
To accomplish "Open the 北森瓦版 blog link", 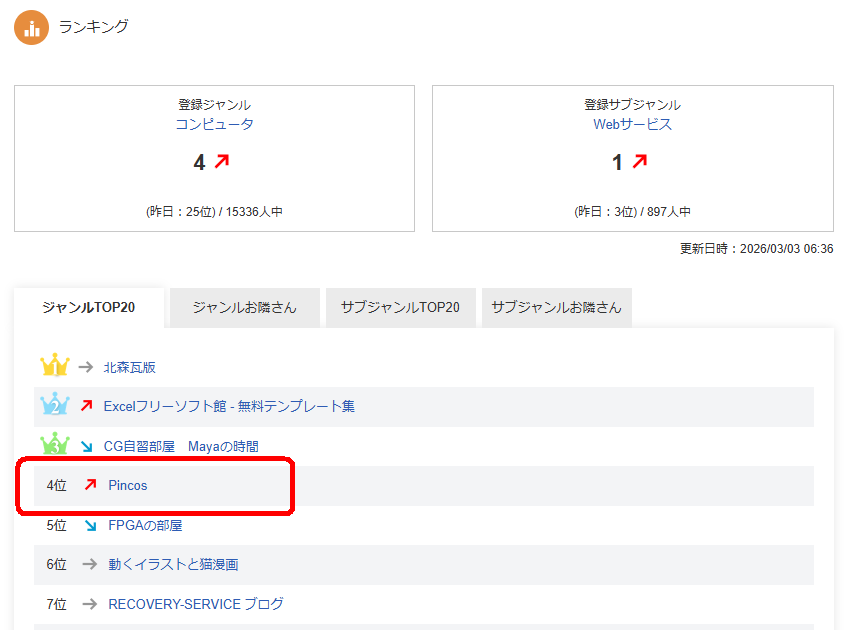I will point(130,367).
